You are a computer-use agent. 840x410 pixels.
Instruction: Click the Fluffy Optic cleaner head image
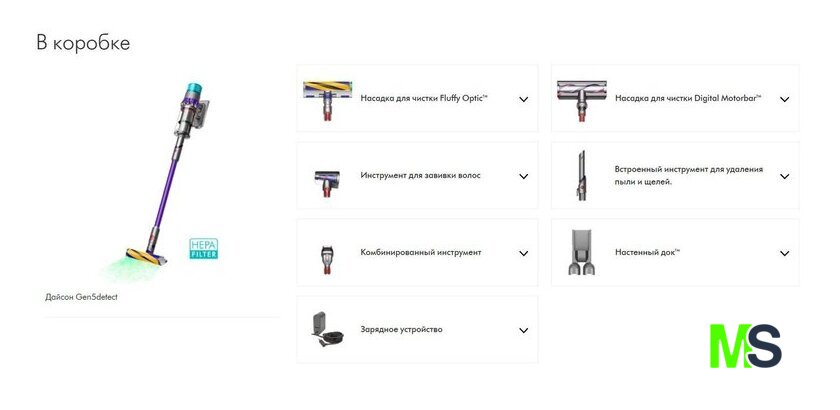click(327, 100)
